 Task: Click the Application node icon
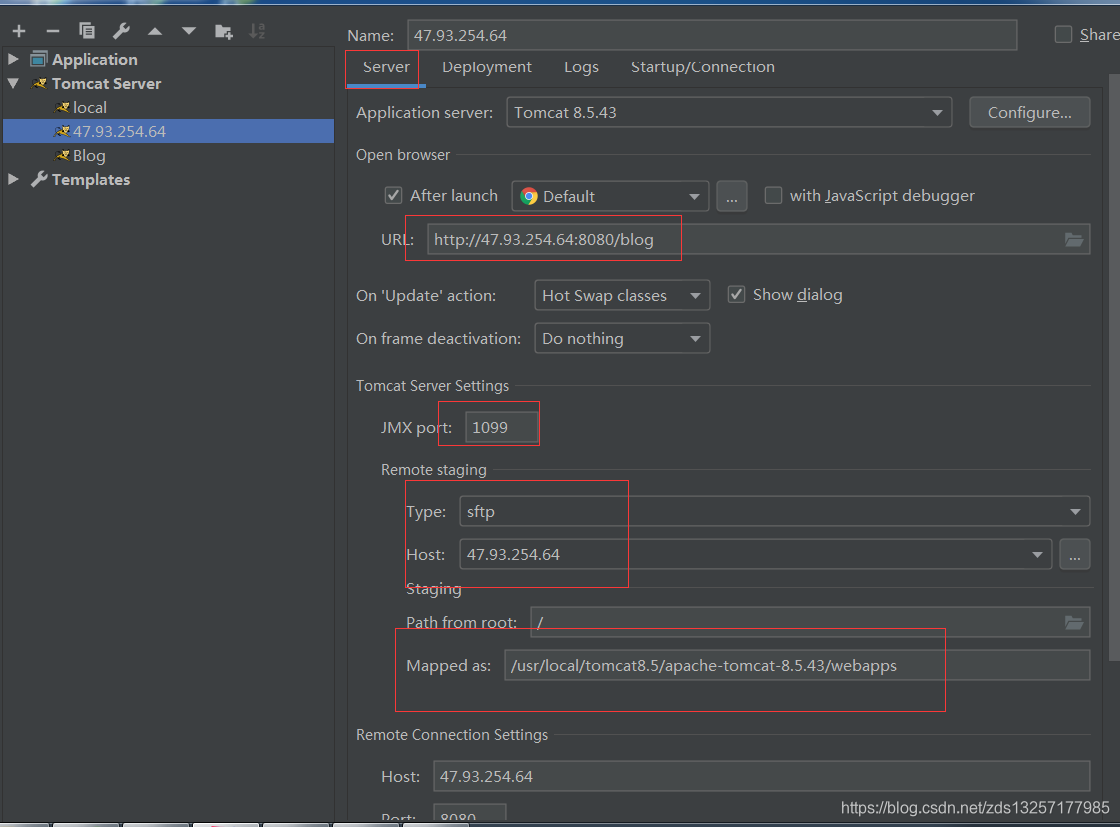pos(39,59)
